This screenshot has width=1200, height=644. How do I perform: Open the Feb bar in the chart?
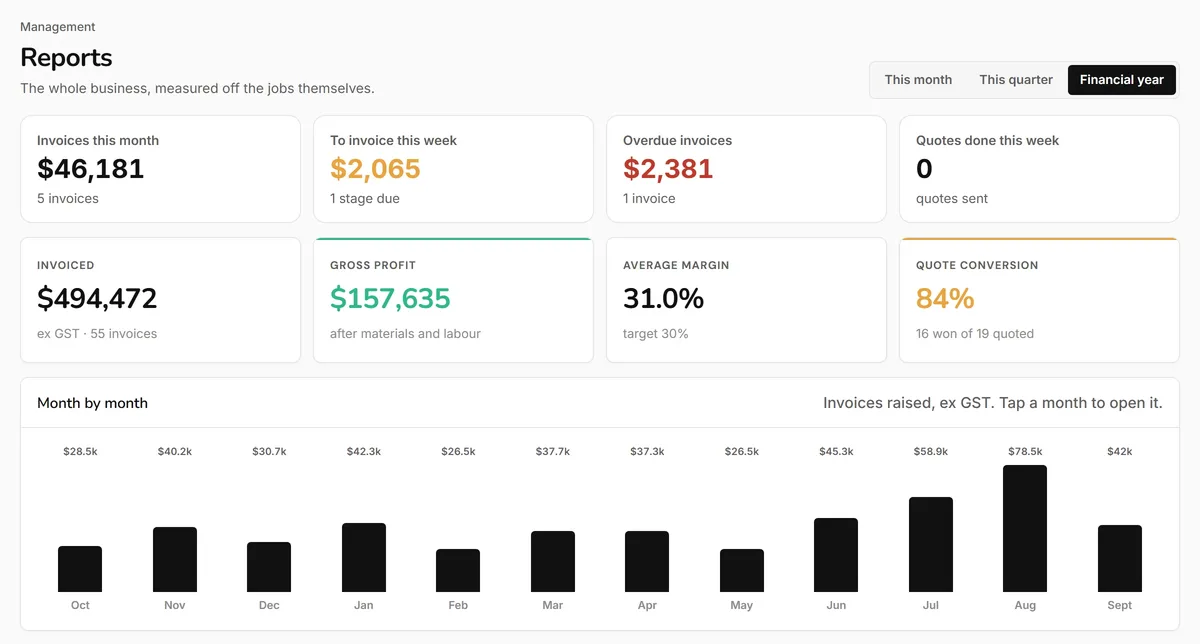click(458, 570)
